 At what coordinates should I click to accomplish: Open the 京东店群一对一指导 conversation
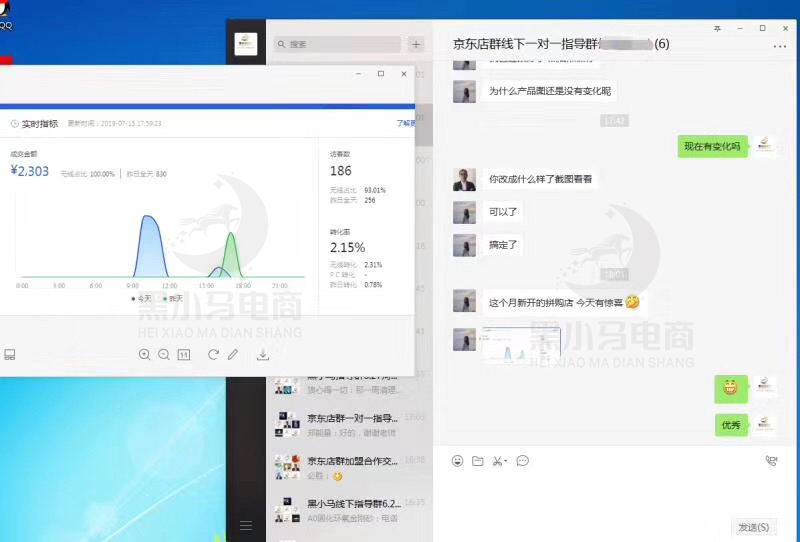click(349, 425)
